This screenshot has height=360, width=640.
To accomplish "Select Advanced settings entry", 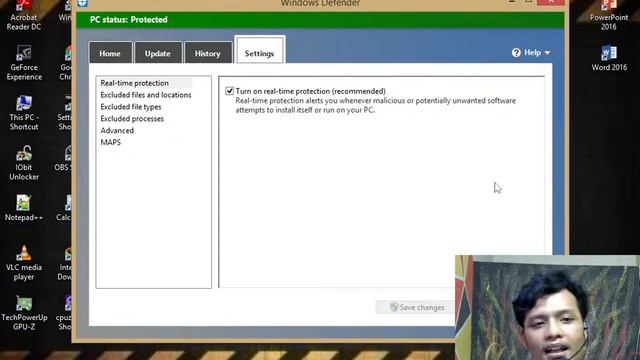I will (117, 130).
